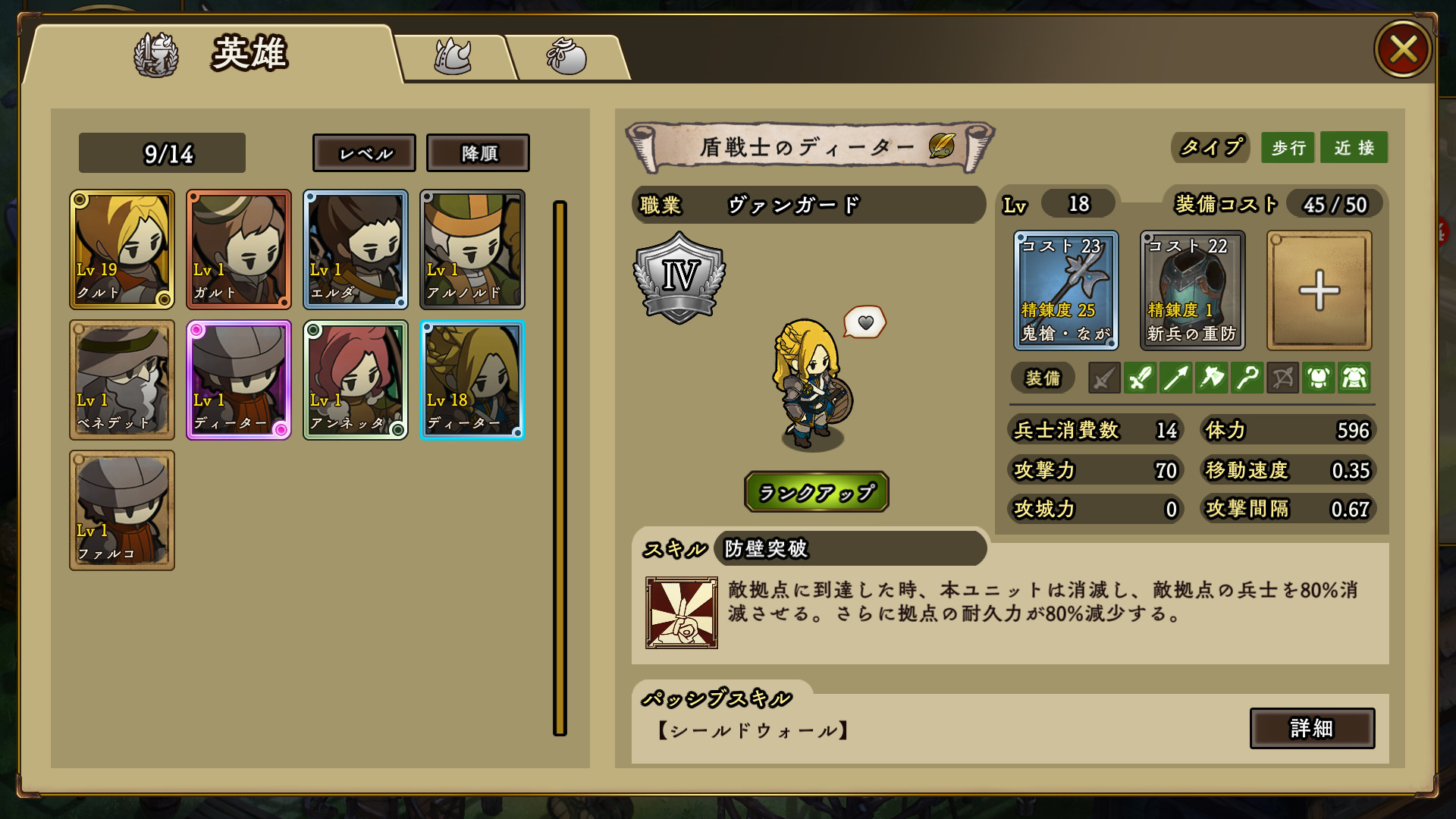Click the hero list scrollbar

tap(560, 468)
